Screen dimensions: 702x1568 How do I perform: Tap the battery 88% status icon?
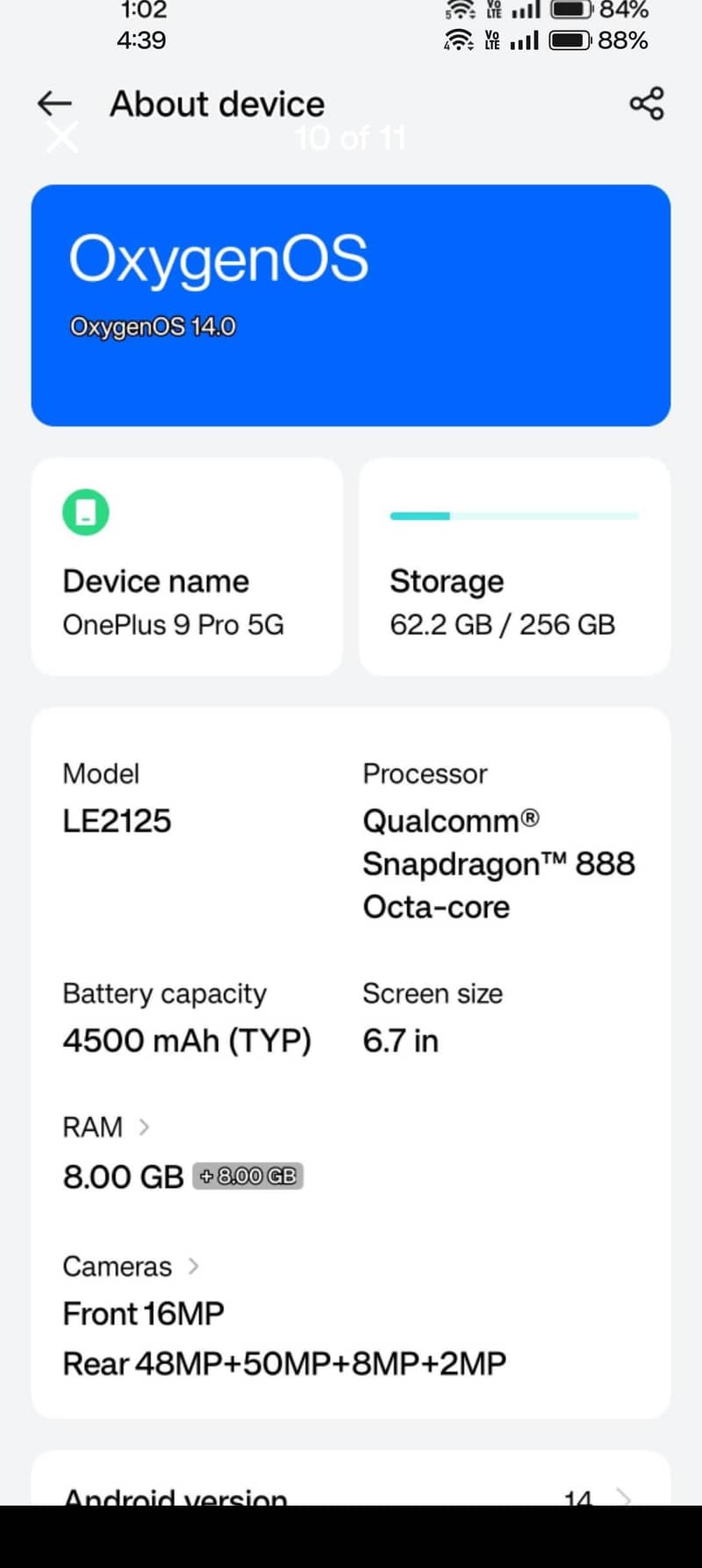tap(570, 40)
